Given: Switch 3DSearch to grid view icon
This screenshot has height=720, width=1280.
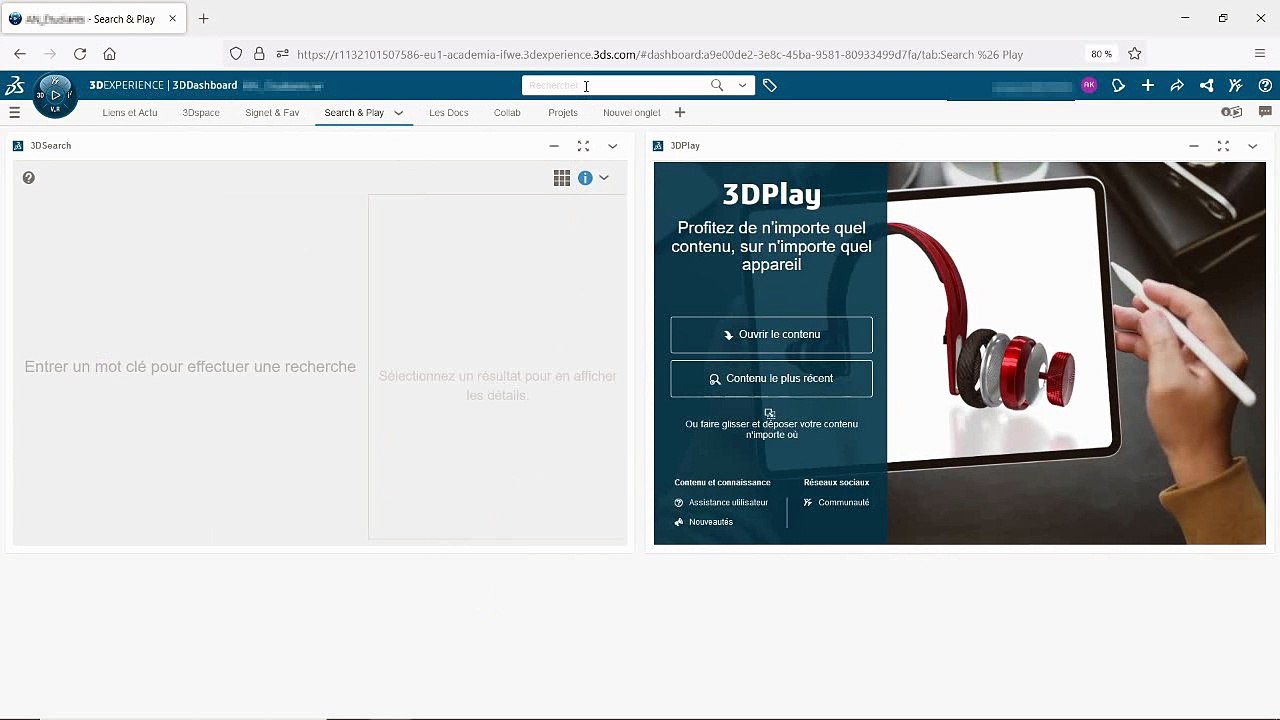Looking at the screenshot, I should [x=562, y=178].
